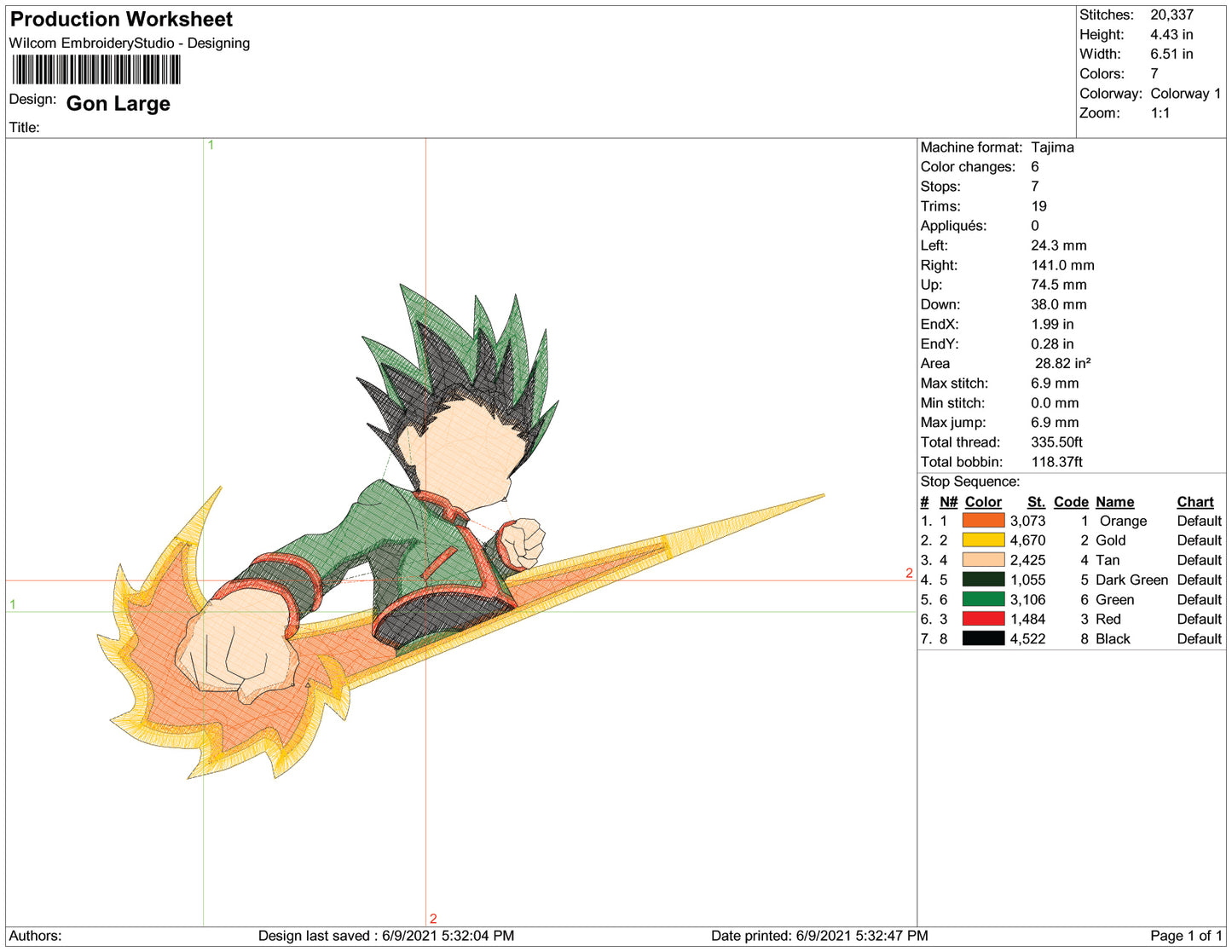Click the Width value '6.51 in'
The height and width of the screenshot is (952, 1232).
click(x=1171, y=54)
